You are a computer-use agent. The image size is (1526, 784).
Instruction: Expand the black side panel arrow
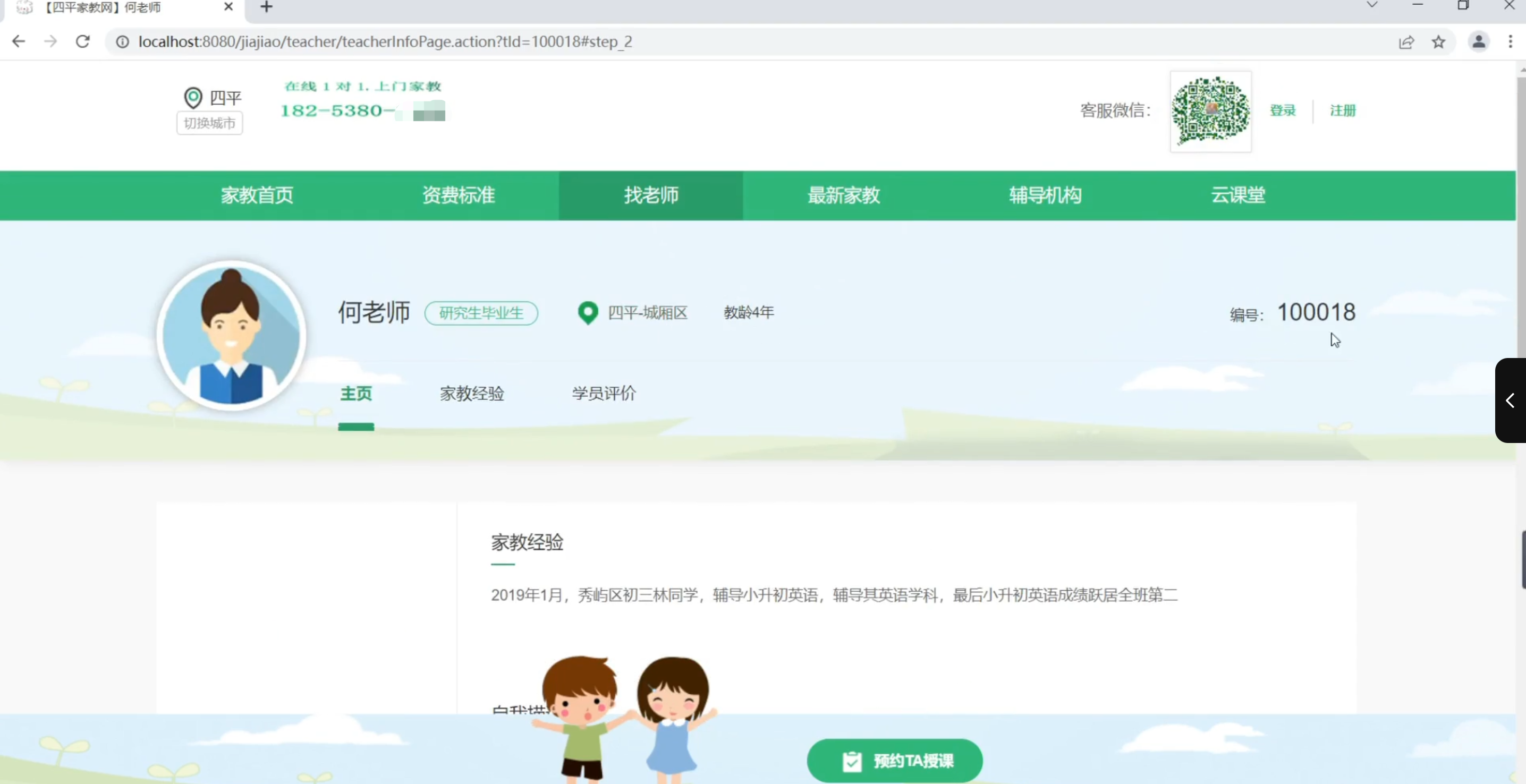tap(1510, 400)
